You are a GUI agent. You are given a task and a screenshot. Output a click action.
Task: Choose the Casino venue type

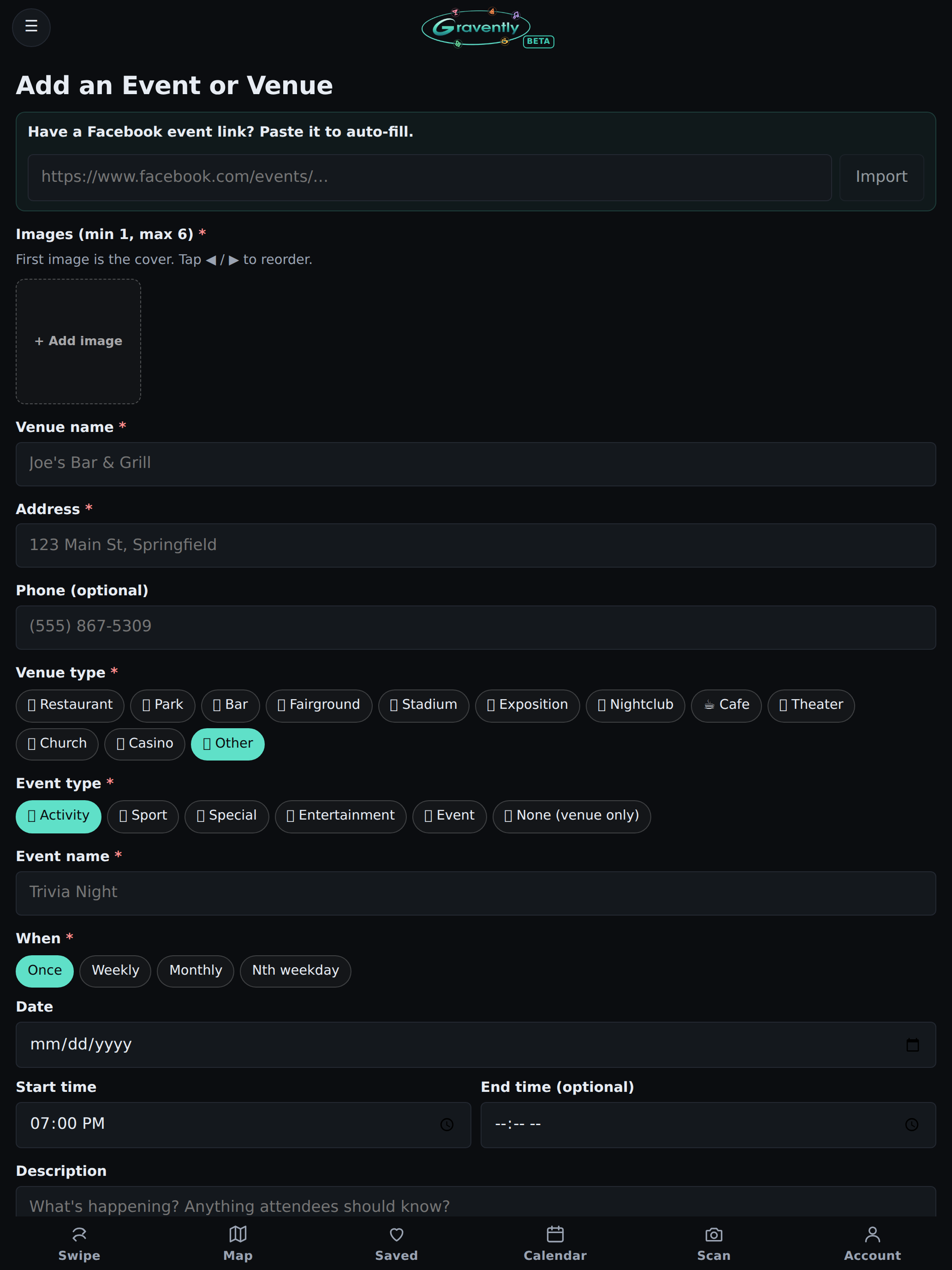pyautogui.click(x=145, y=744)
